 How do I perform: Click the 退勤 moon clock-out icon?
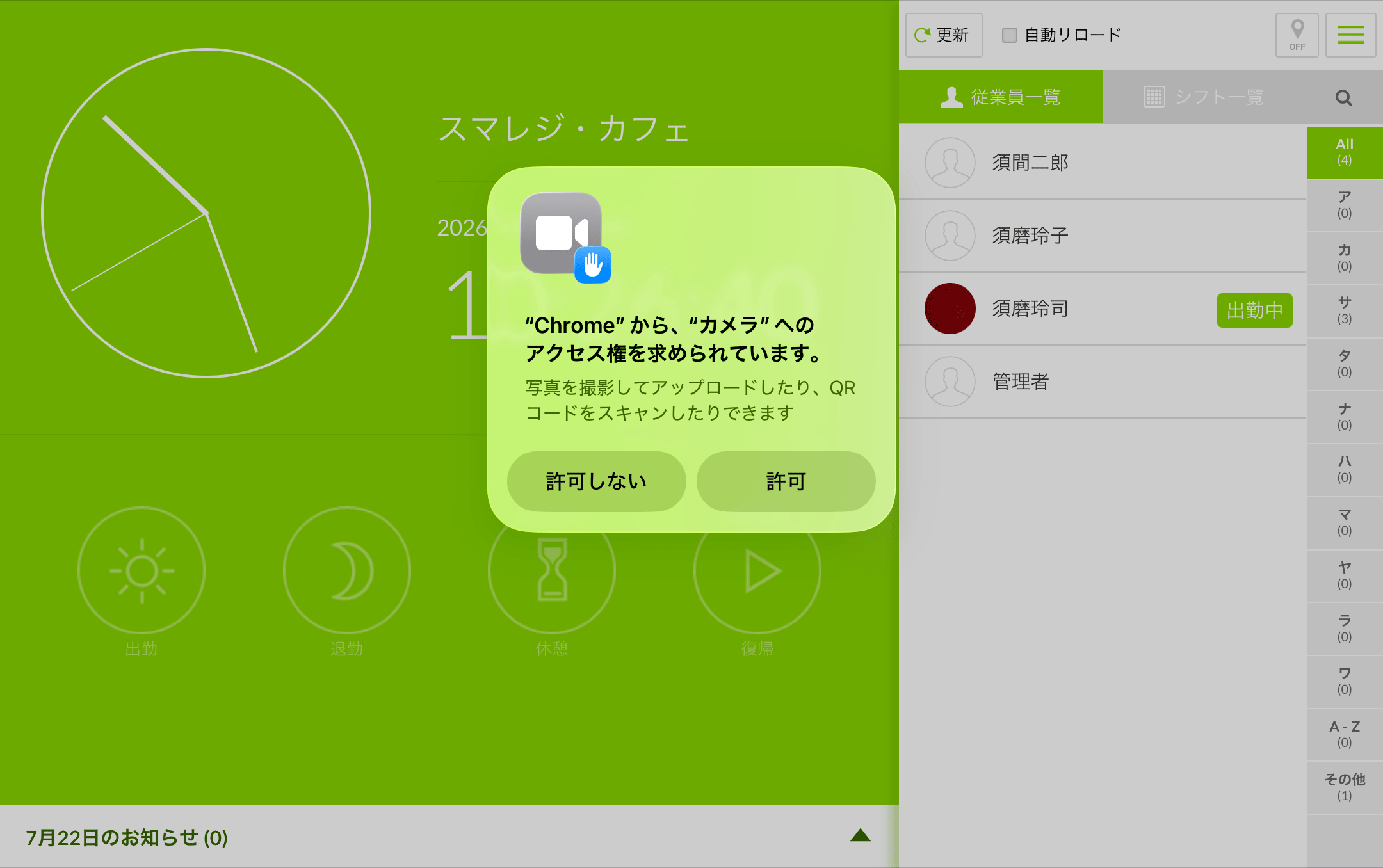point(347,571)
